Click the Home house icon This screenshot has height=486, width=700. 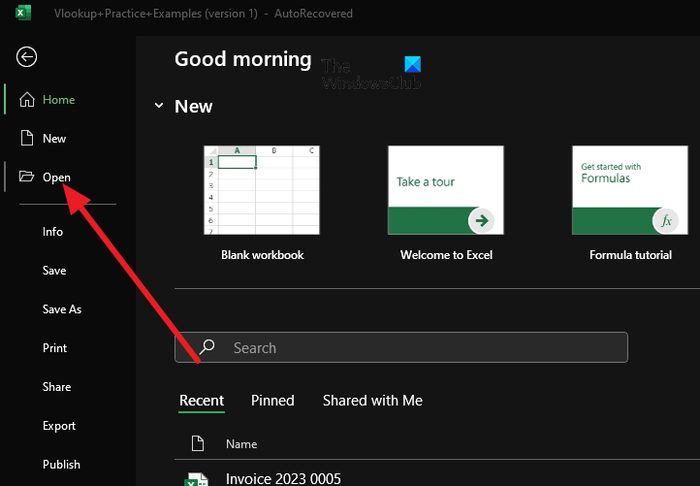pos(27,100)
